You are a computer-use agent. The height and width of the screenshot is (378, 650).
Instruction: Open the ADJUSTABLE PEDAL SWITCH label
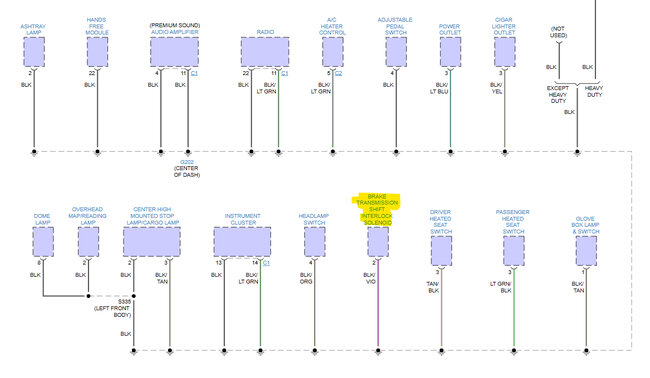point(395,26)
